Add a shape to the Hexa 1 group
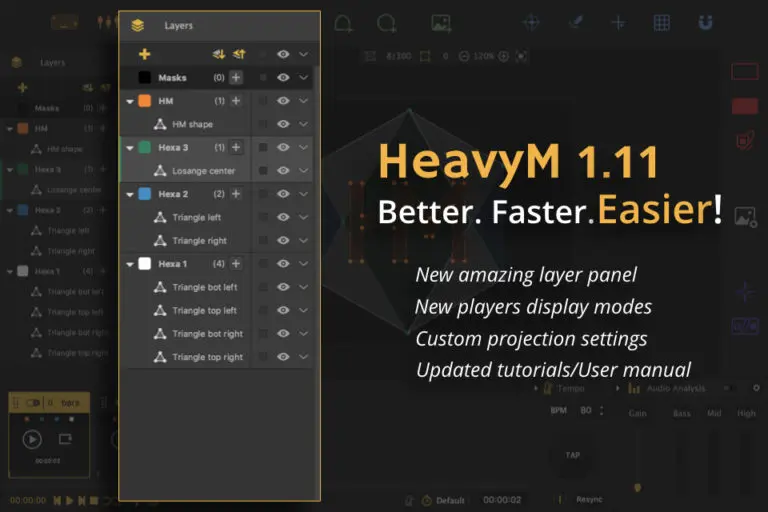Viewport: 768px width, 512px height. [236, 264]
